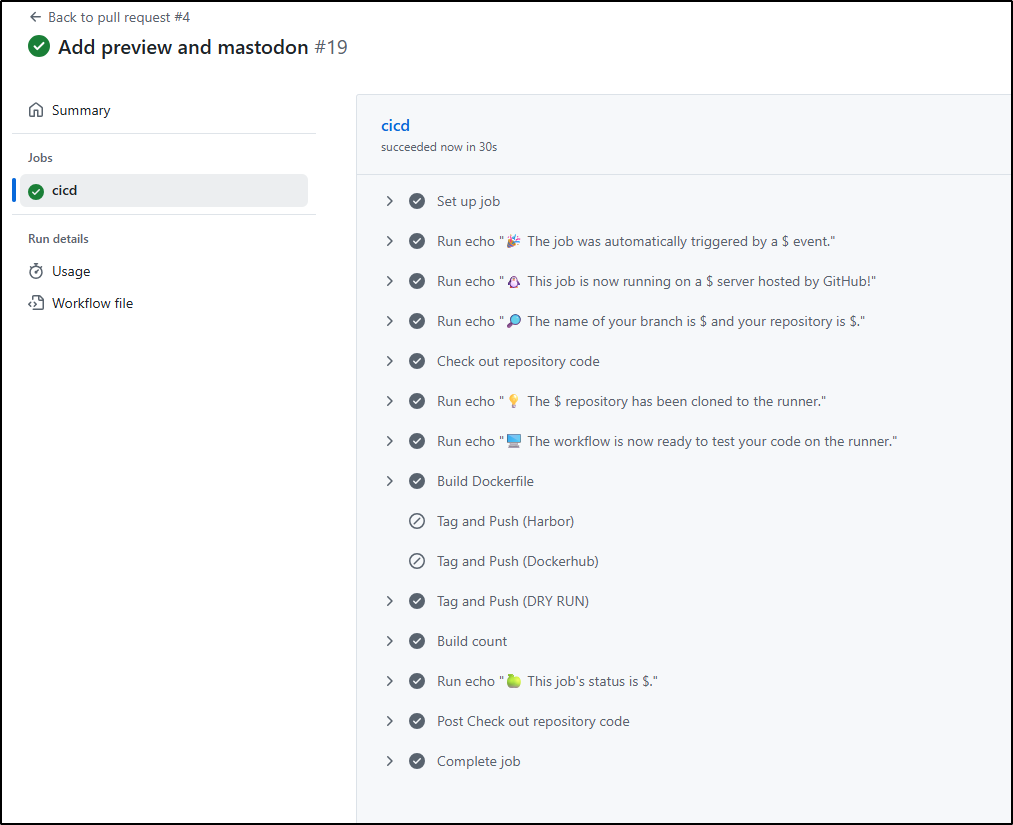Click the skipped icon for Harbor push

[x=417, y=521]
